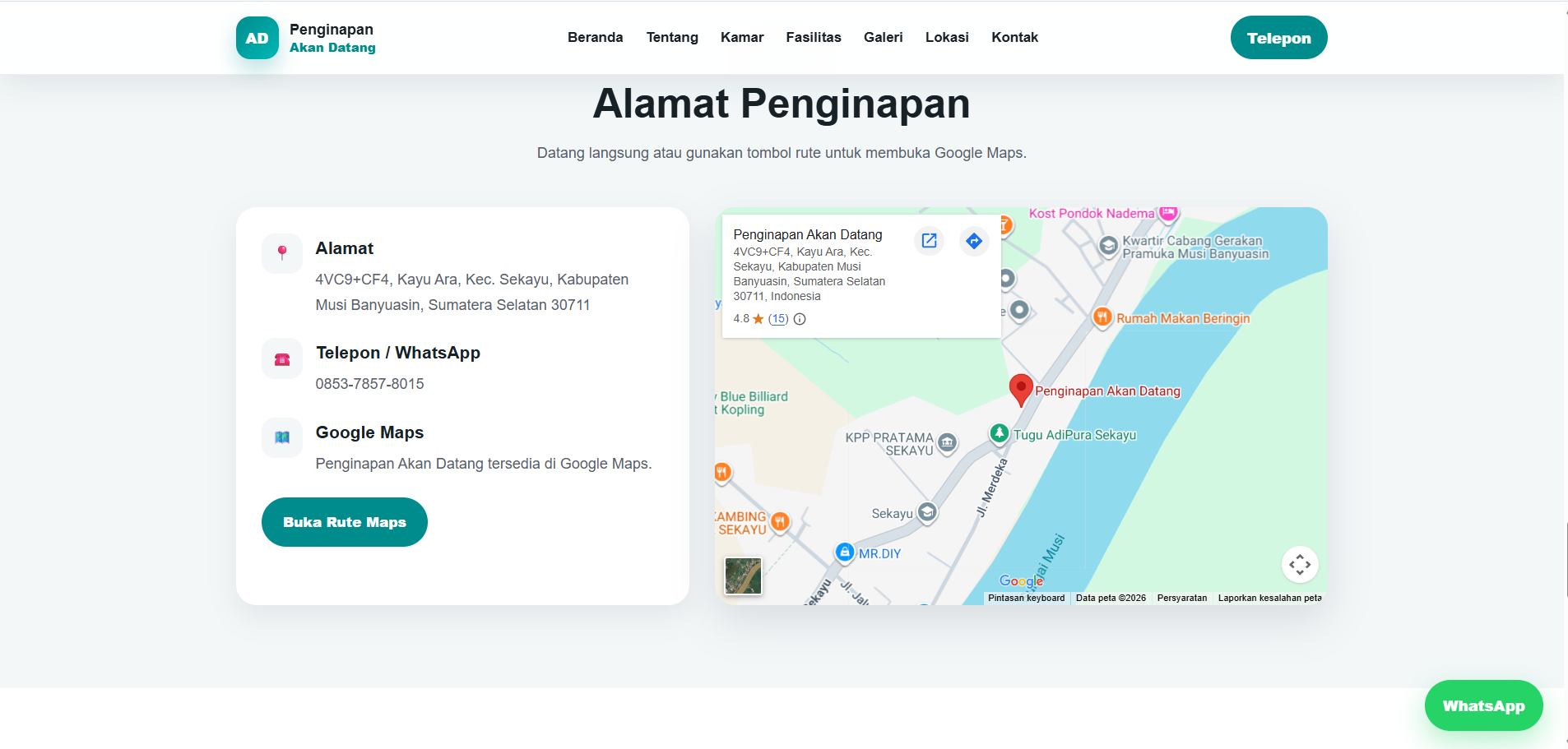This screenshot has width=1568, height=749.
Task: Click the telephone icon beside Telepon / WhatsApp
Action: (282, 359)
